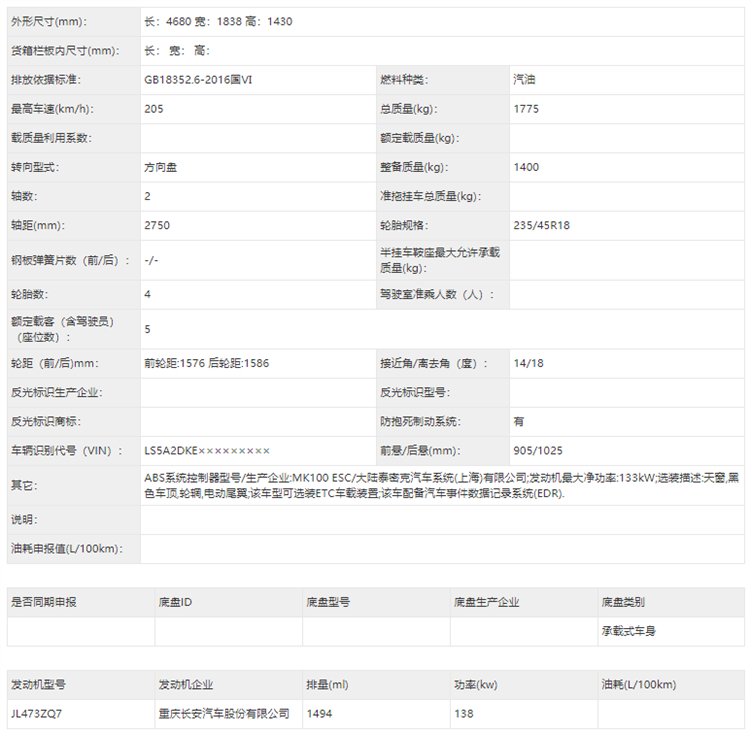The image size is (750, 733).
Task: Click the 发动机企业 column header
Action: 186,685
